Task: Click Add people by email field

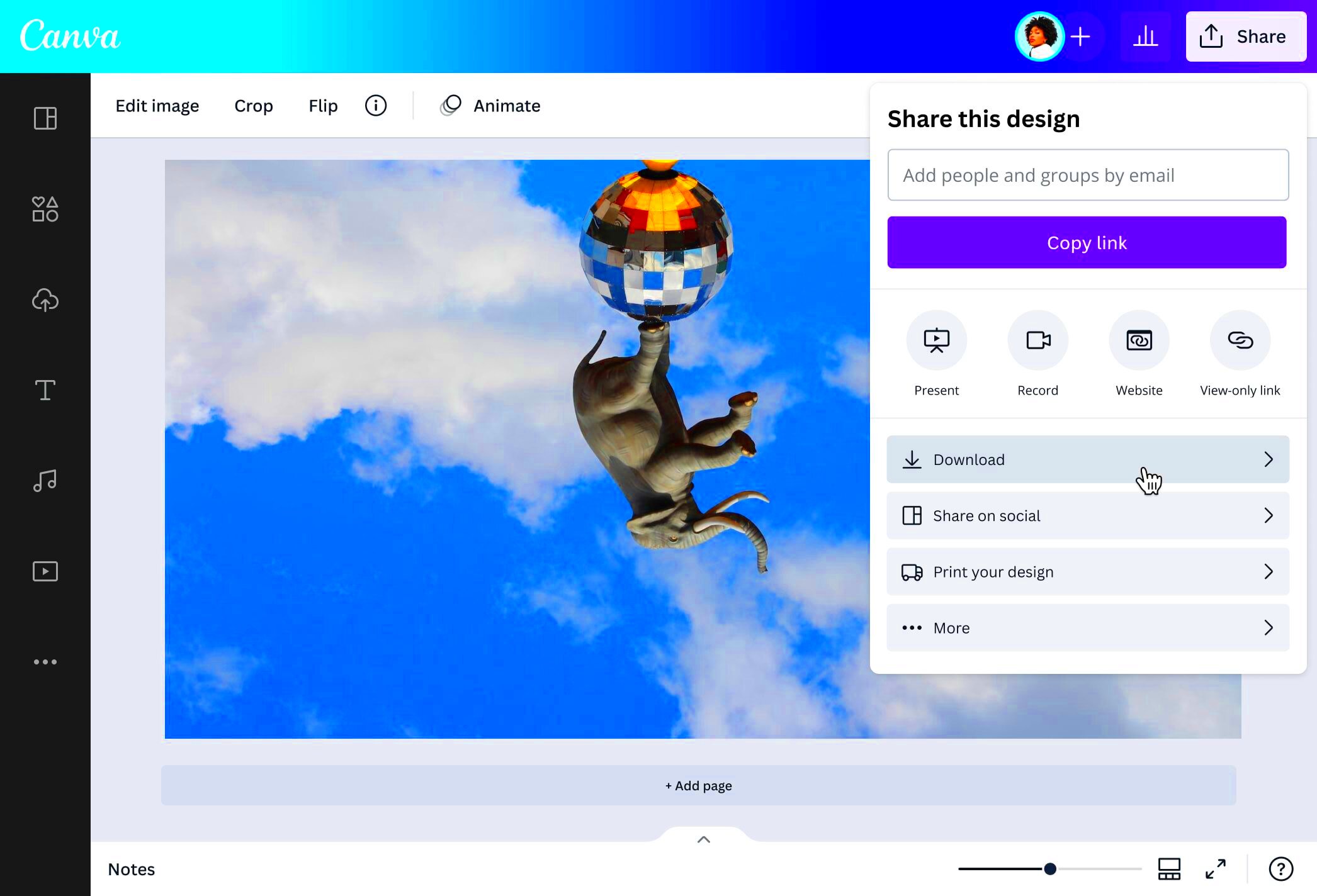Action: point(1088,175)
